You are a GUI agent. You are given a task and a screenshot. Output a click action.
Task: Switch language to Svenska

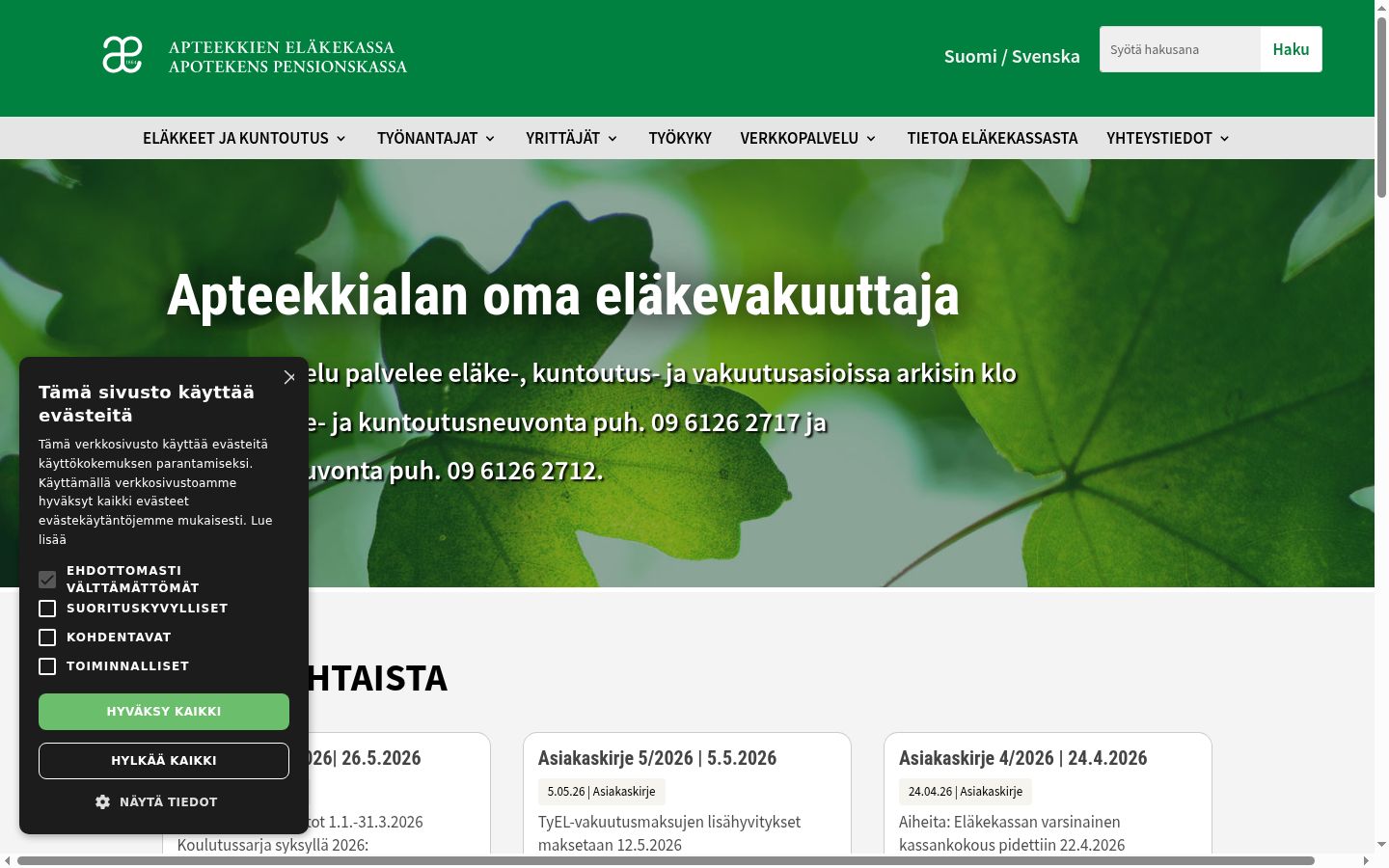pos(1046,56)
